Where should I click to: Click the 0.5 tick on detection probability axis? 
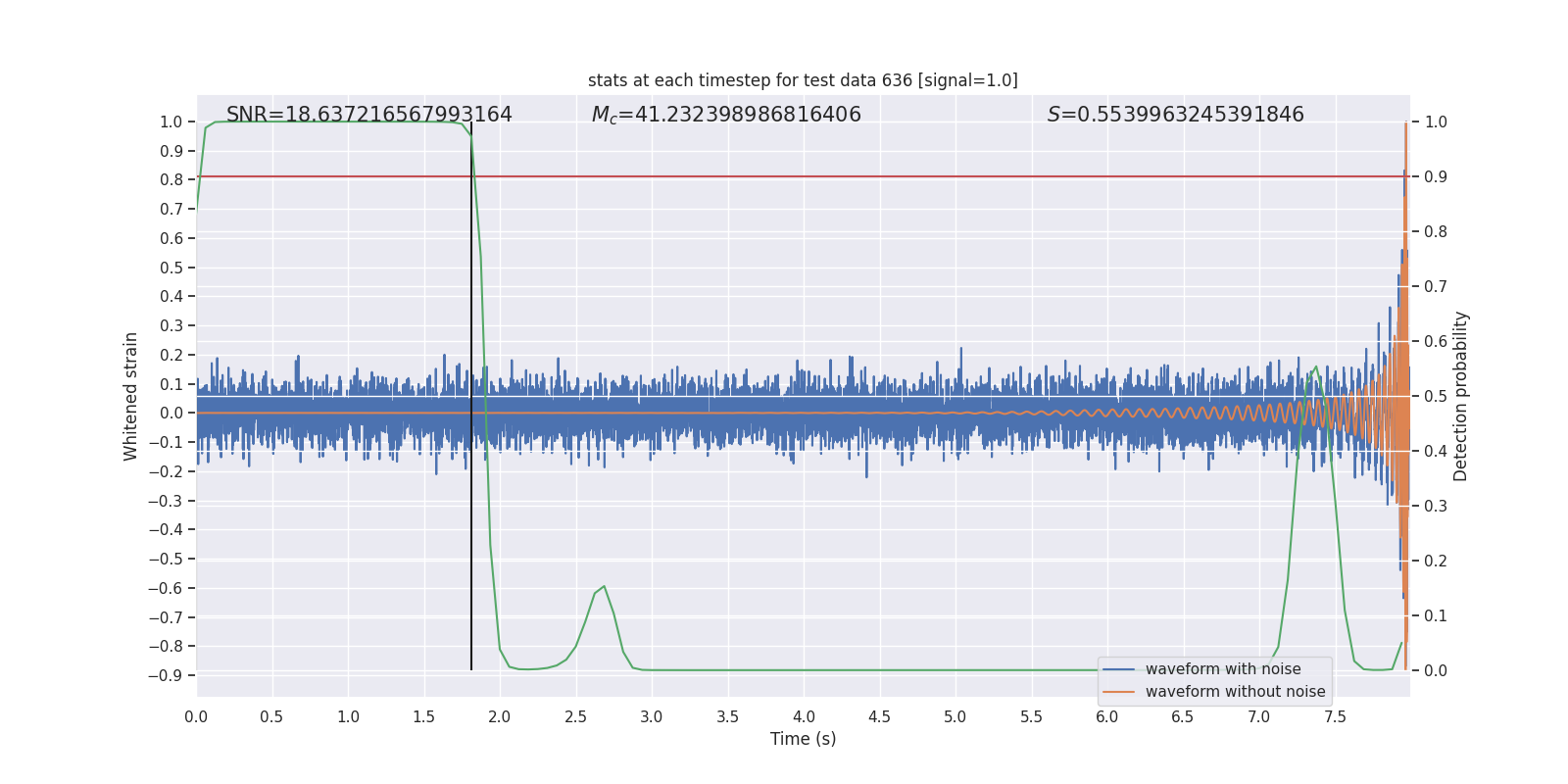1436,396
